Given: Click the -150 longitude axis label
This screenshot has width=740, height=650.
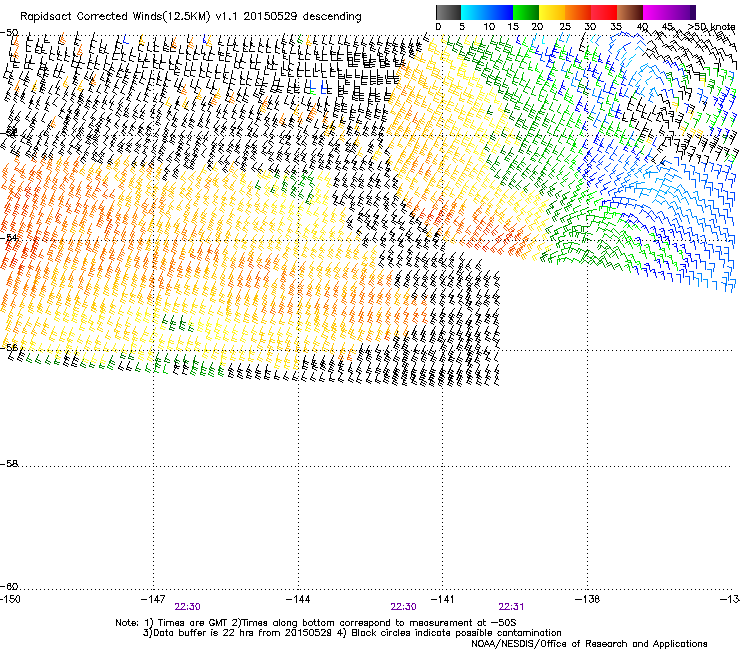Looking at the screenshot, I should (x=10, y=599).
